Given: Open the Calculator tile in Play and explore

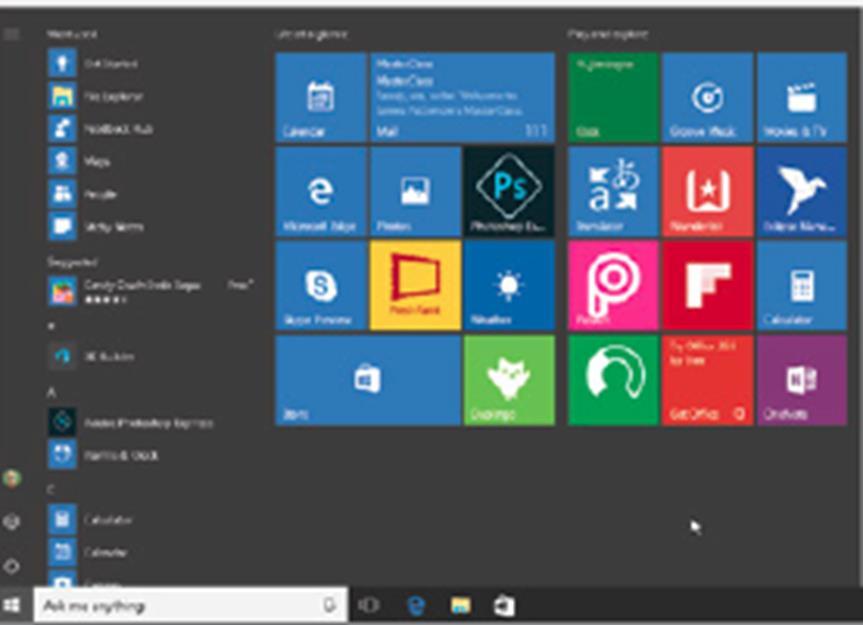Looking at the screenshot, I should click(802, 286).
